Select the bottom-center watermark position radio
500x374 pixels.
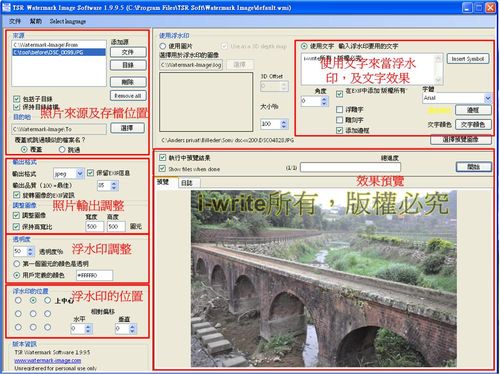point(33,327)
